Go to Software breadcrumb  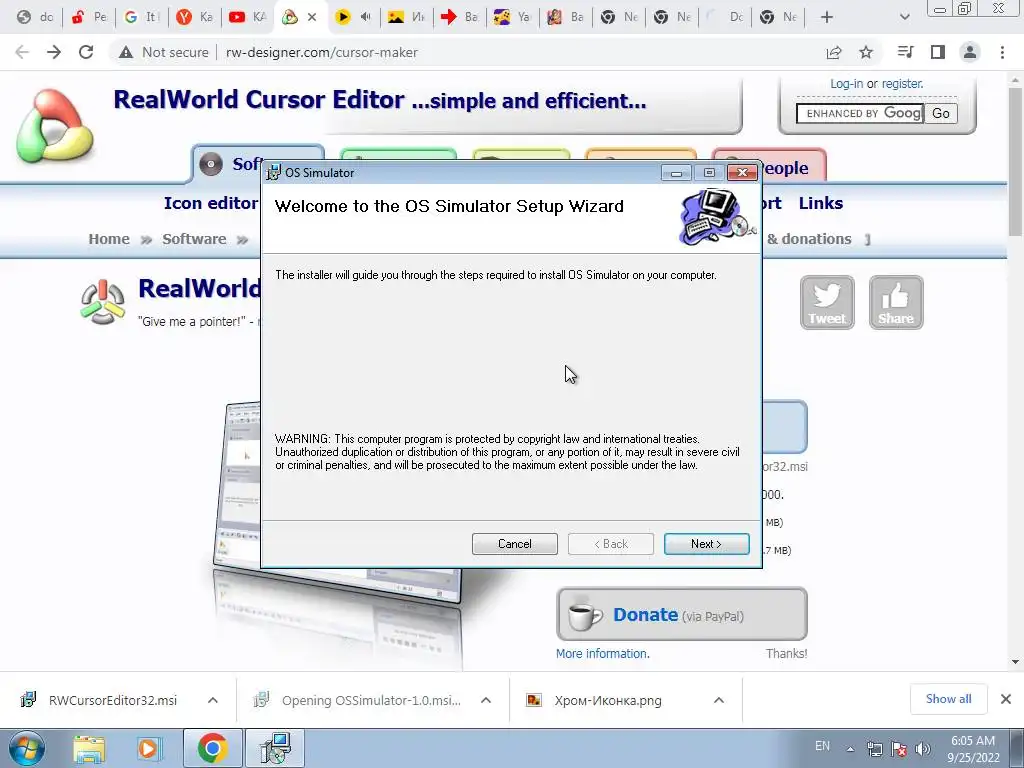[194, 239]
